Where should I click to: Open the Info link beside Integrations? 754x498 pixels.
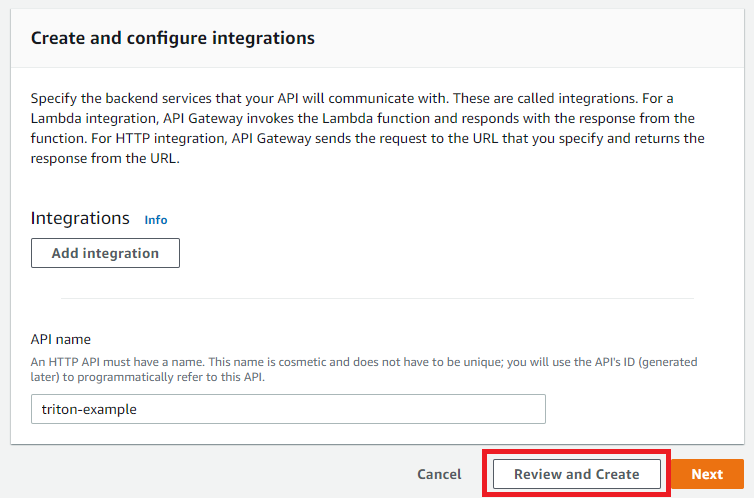coord(156,220)
